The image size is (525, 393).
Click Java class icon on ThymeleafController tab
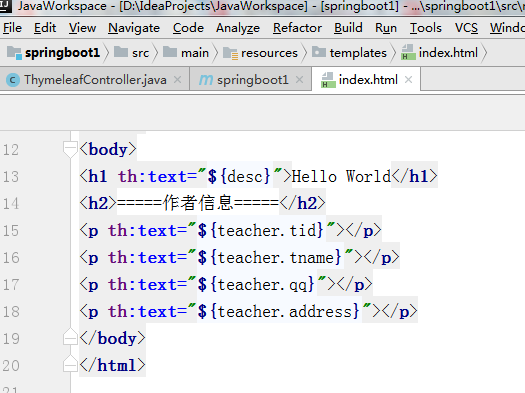point(13,80)
